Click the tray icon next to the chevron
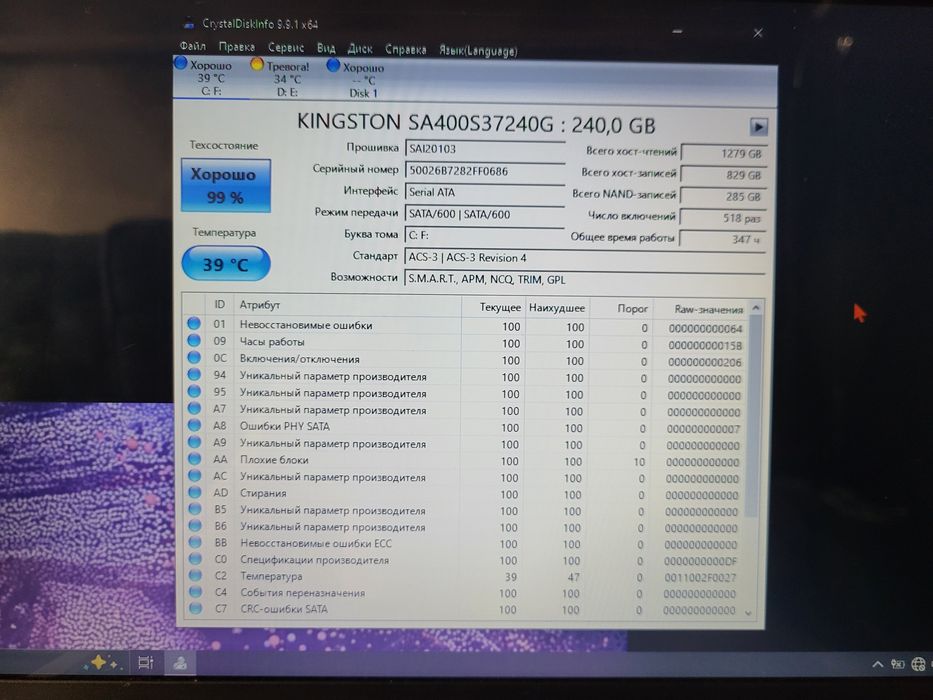The height and width of the screenshot is (700, 933). [x=897, y=664]
